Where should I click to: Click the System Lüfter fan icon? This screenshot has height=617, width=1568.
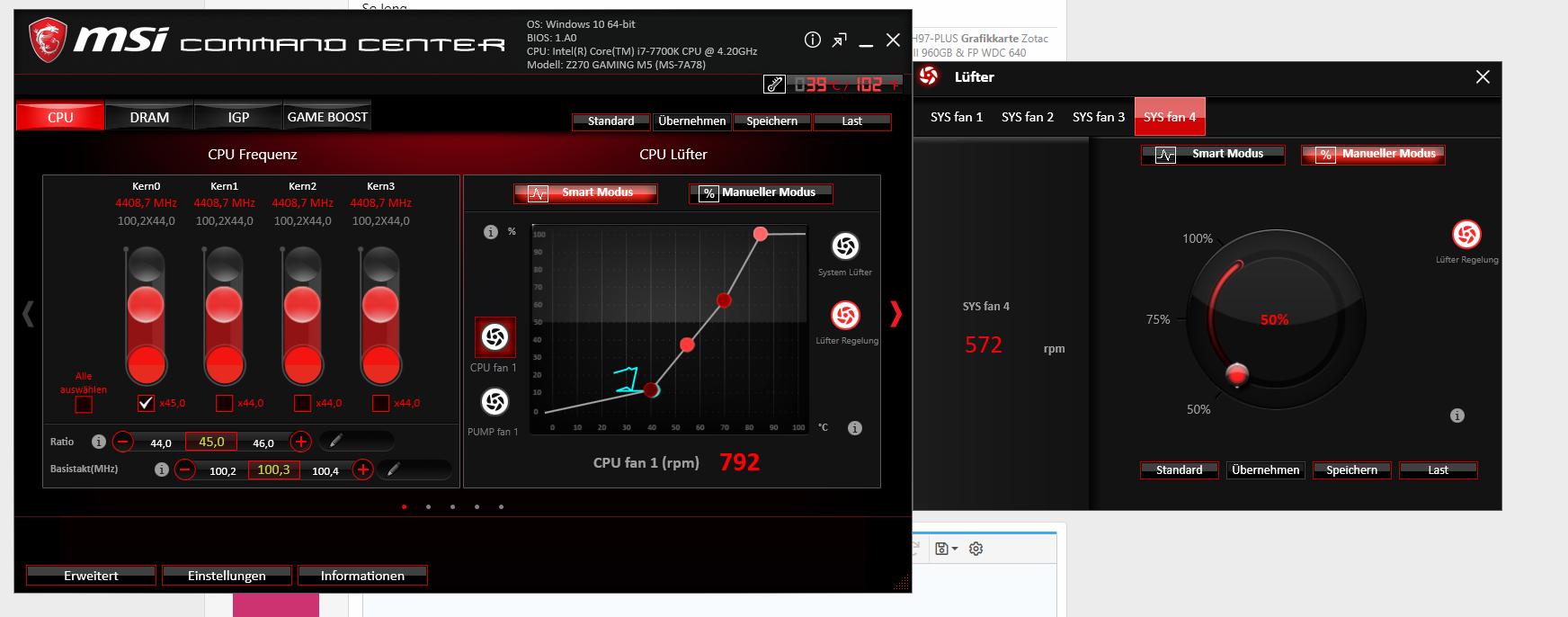tap(845, 246)
